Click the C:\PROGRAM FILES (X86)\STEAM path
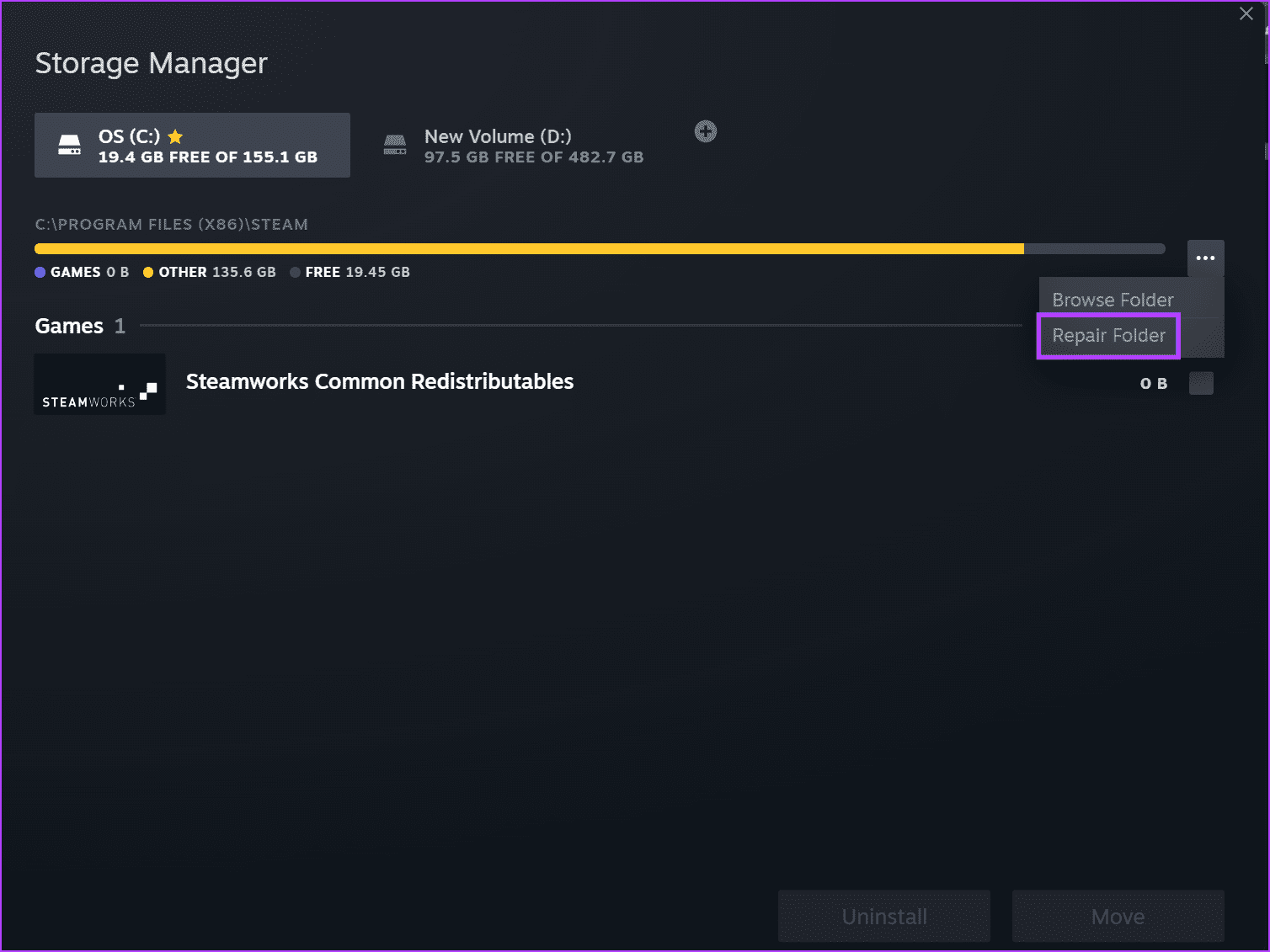This screenshot has height=952, width=1270. point(172,225)
